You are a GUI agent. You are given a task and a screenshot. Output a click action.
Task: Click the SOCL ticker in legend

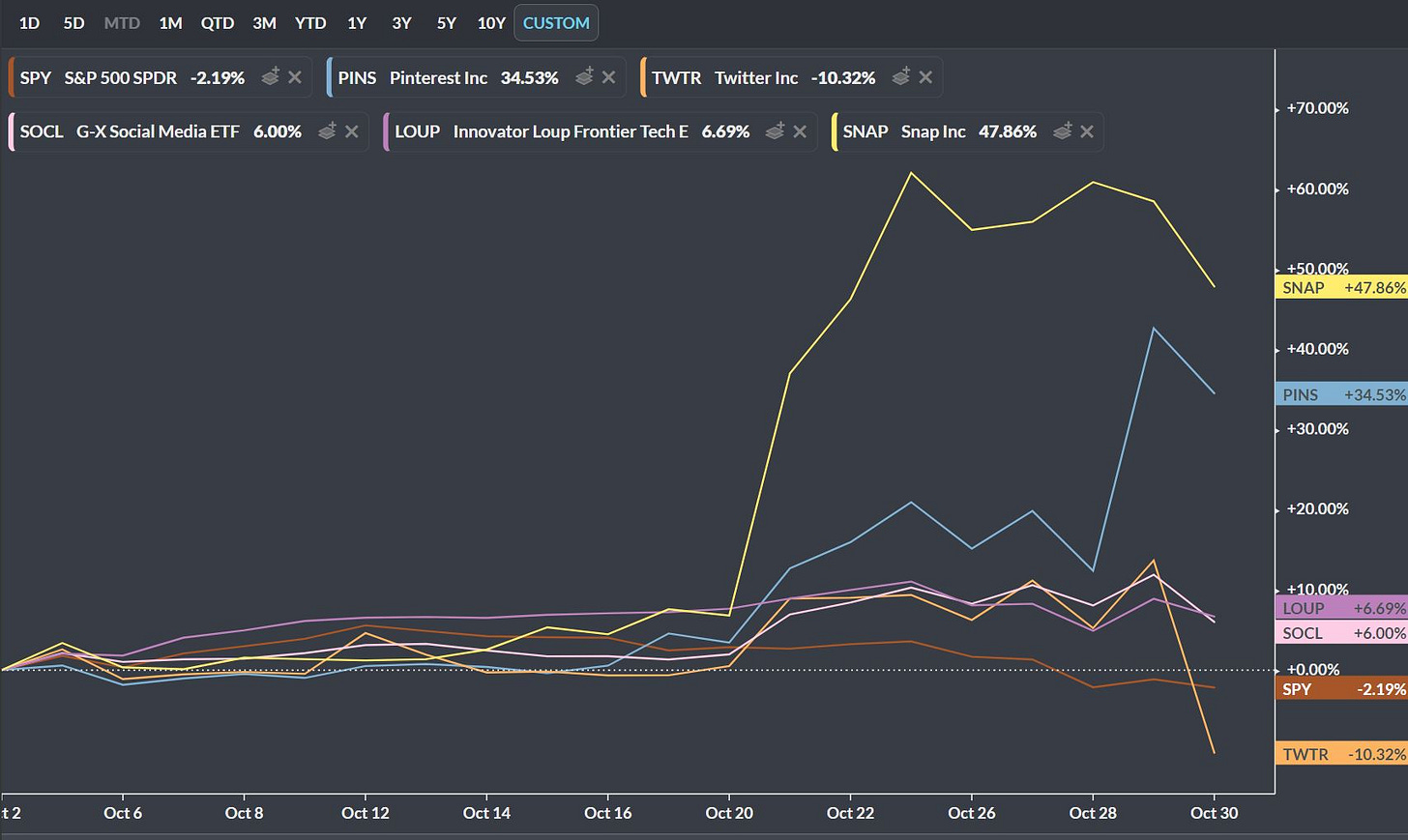coord(42,131)
